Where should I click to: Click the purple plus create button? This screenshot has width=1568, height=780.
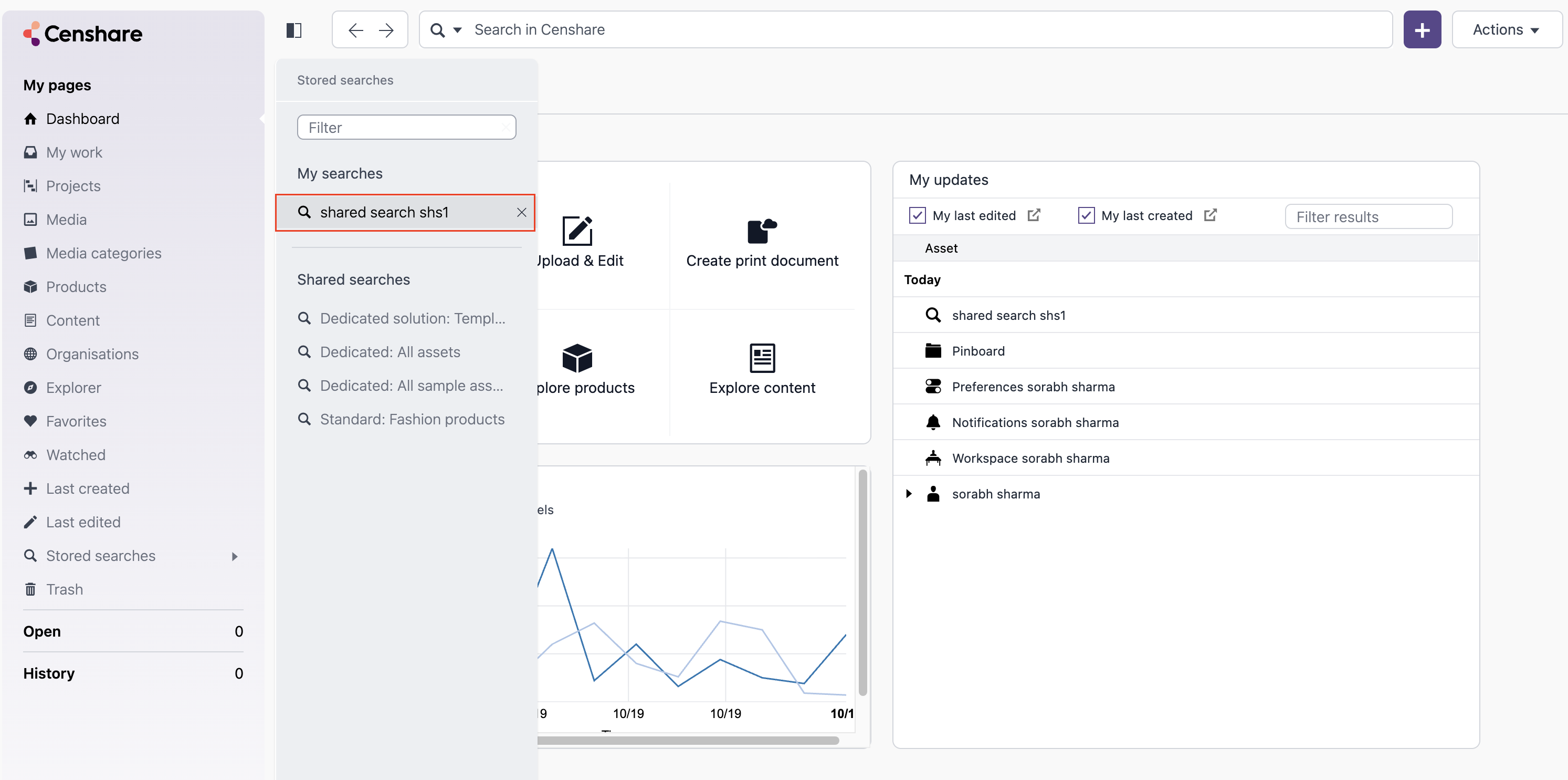(x=1422, y=30)
